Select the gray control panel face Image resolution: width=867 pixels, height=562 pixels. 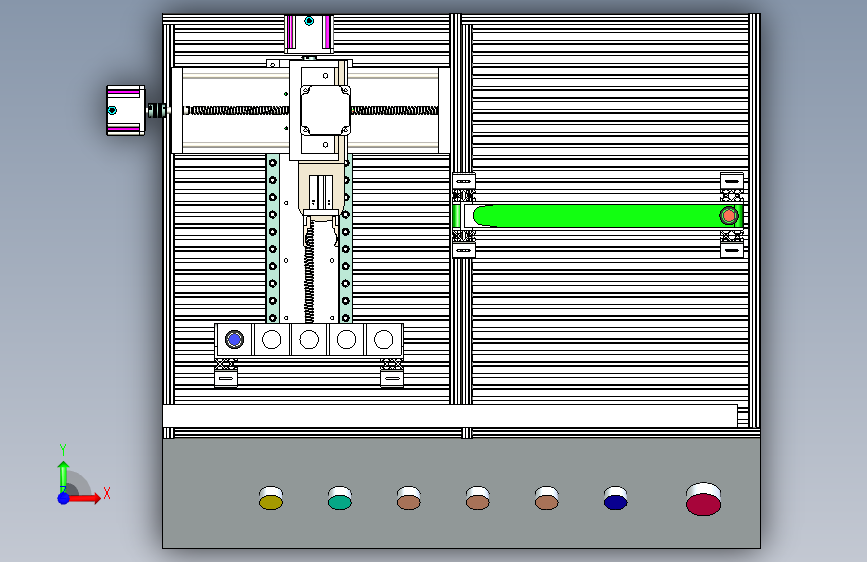461,493
